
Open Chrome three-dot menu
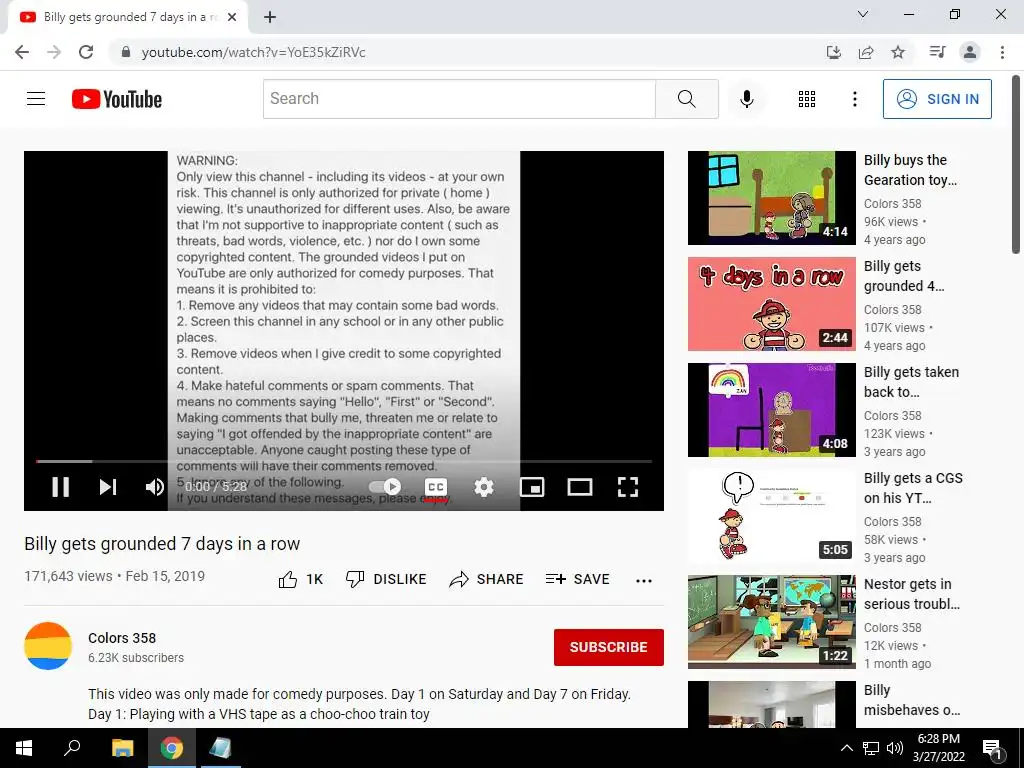point(1002,52)
